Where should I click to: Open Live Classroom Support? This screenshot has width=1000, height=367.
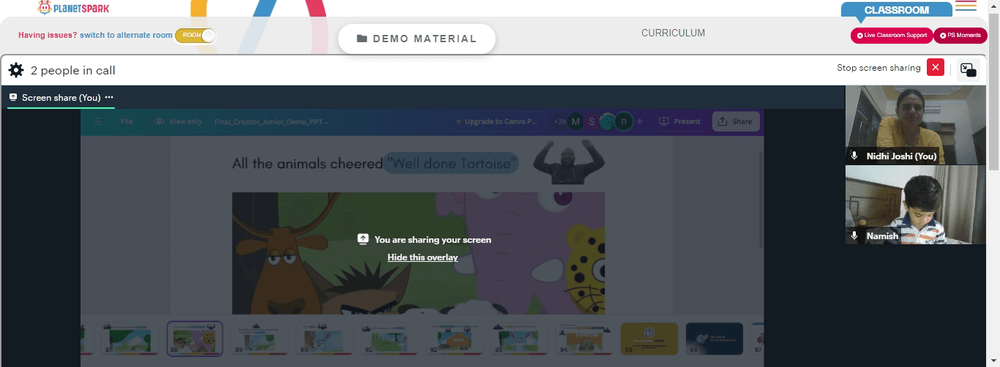[x=891, y=36]
